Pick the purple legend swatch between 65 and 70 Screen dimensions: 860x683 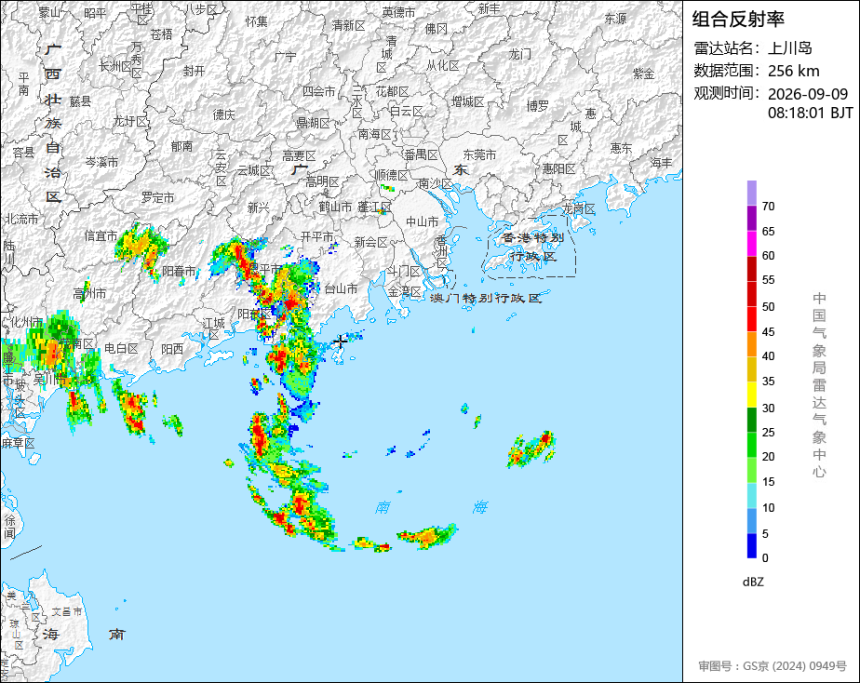click(751, 218)
